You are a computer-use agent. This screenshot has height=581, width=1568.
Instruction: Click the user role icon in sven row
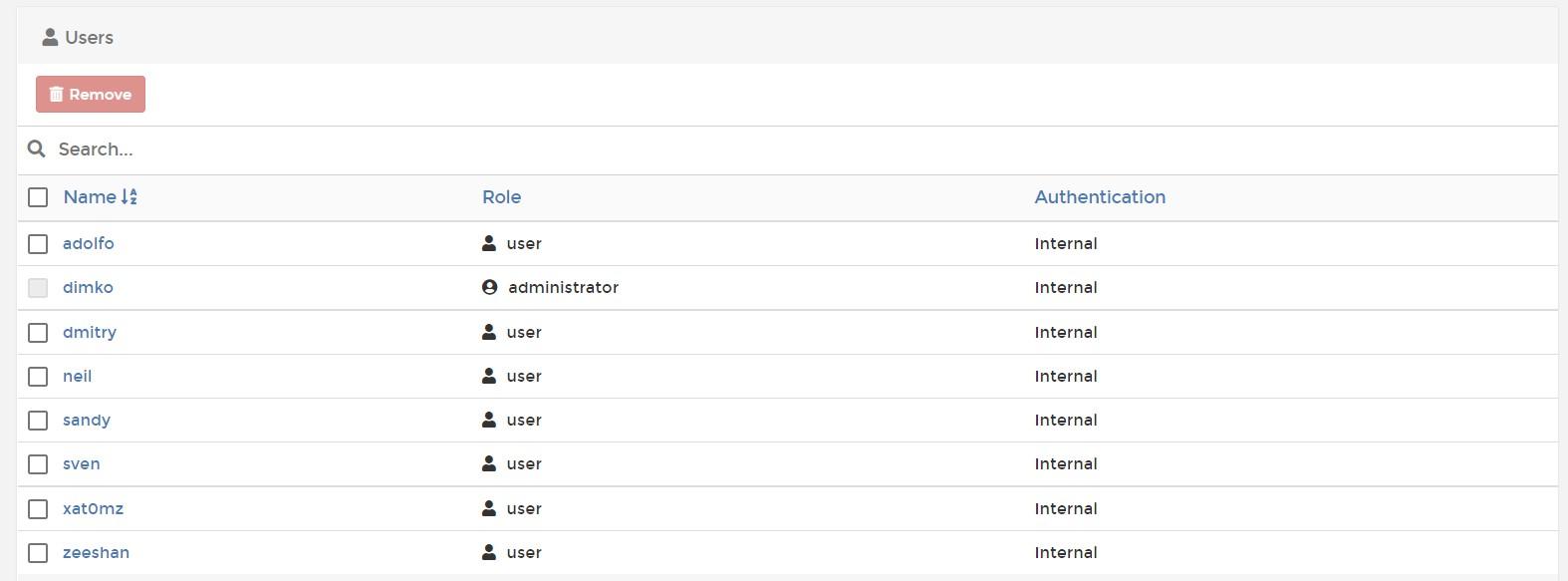point(489,463)
